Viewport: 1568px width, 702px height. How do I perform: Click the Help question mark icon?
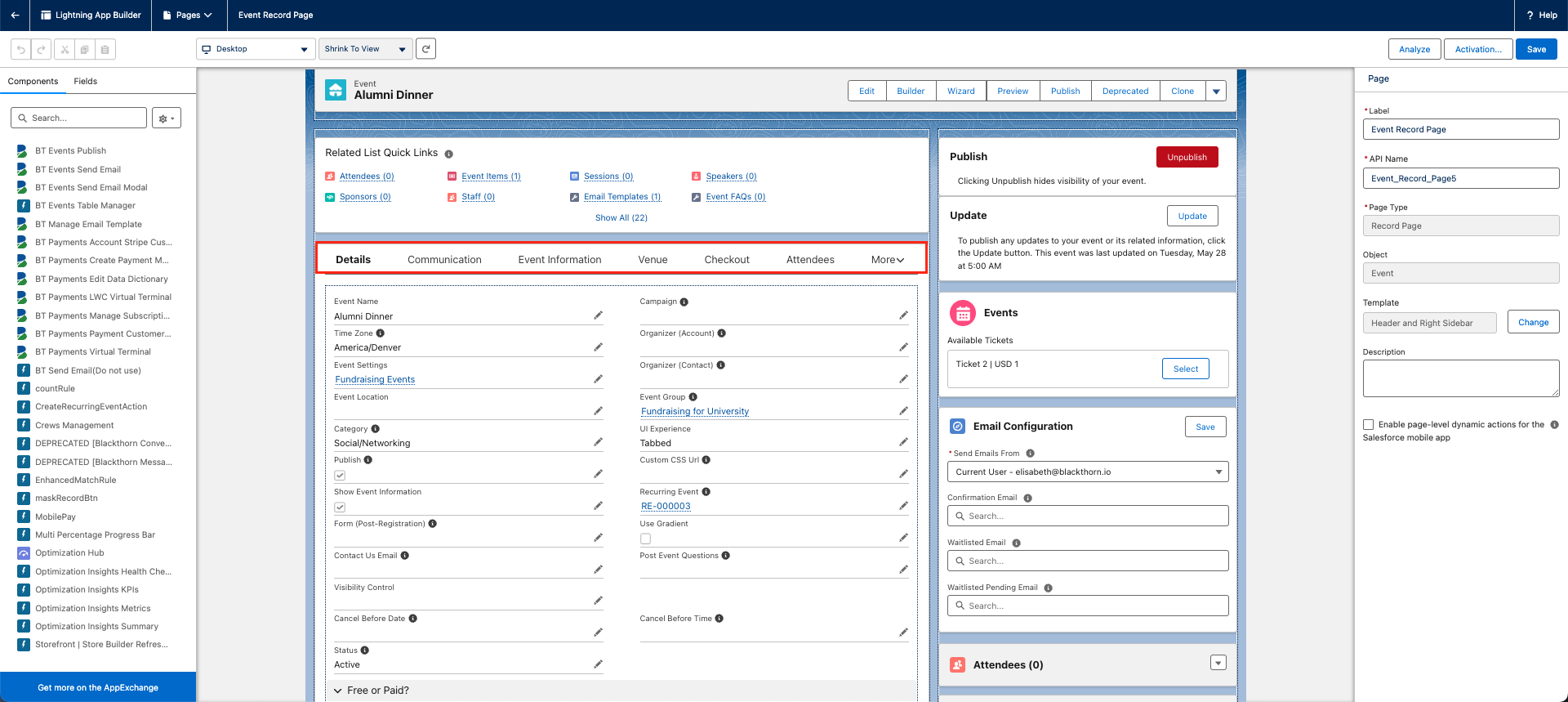[1530, 15]
